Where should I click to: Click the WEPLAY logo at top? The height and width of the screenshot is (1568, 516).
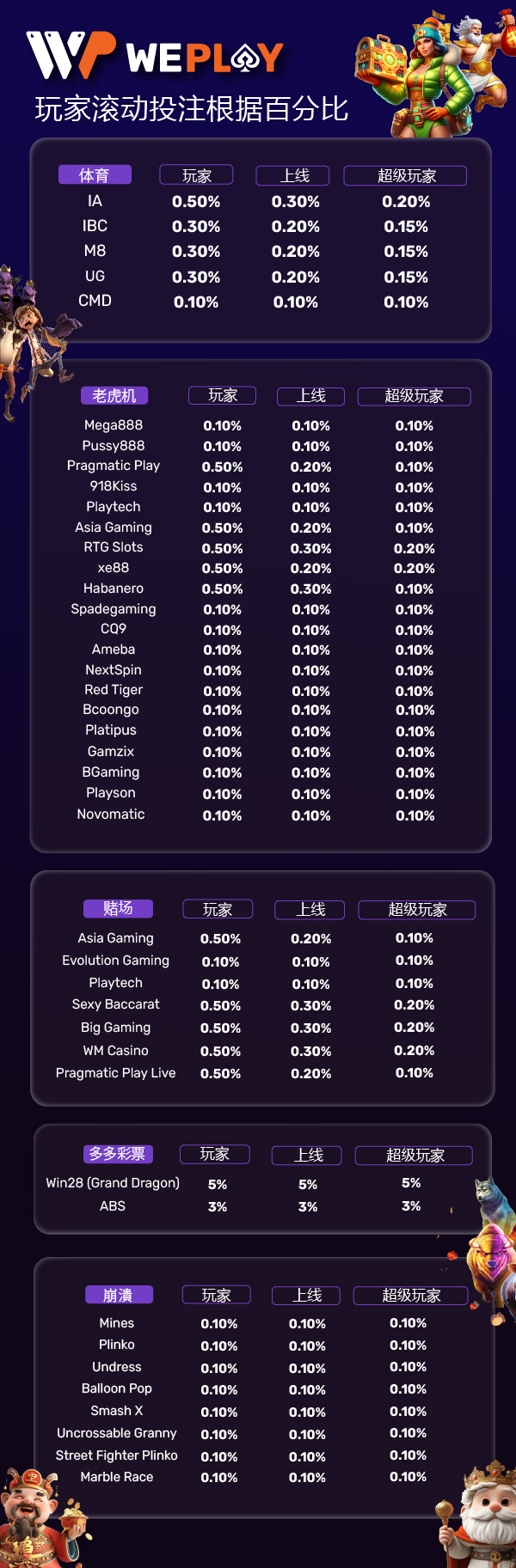(x=155, y=56)
